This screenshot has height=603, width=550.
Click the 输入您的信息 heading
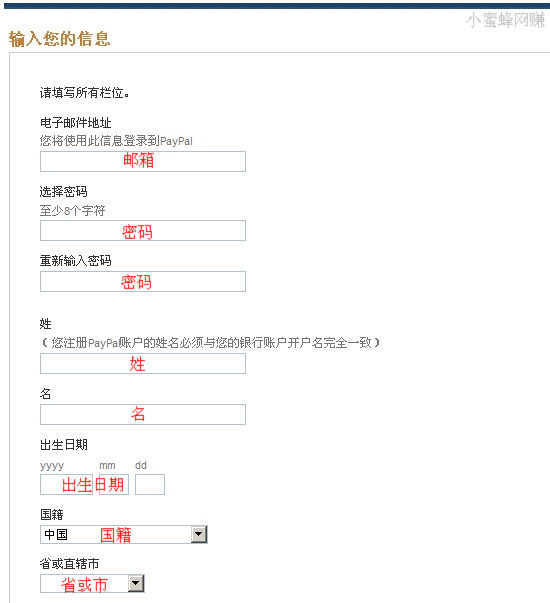(x=60, y=39)
